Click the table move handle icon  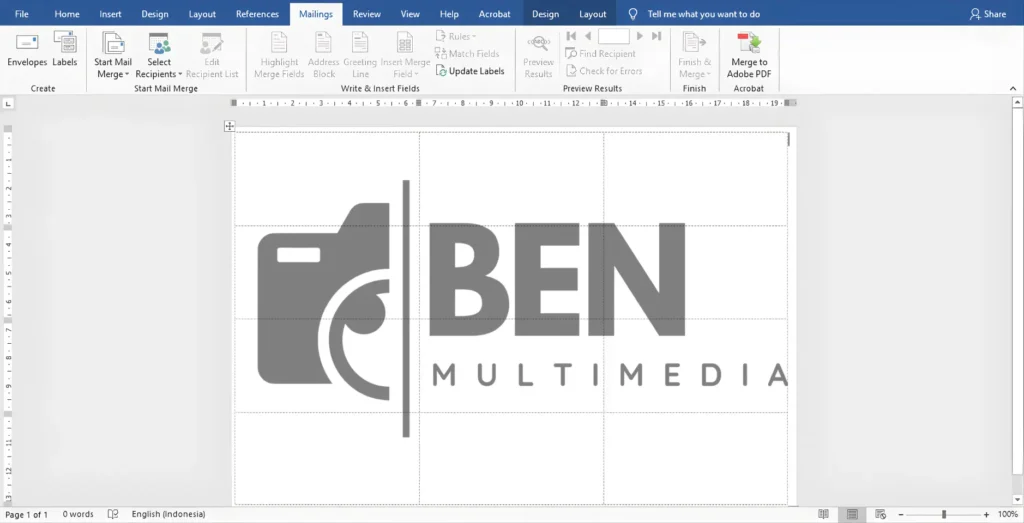pos(230,126)
